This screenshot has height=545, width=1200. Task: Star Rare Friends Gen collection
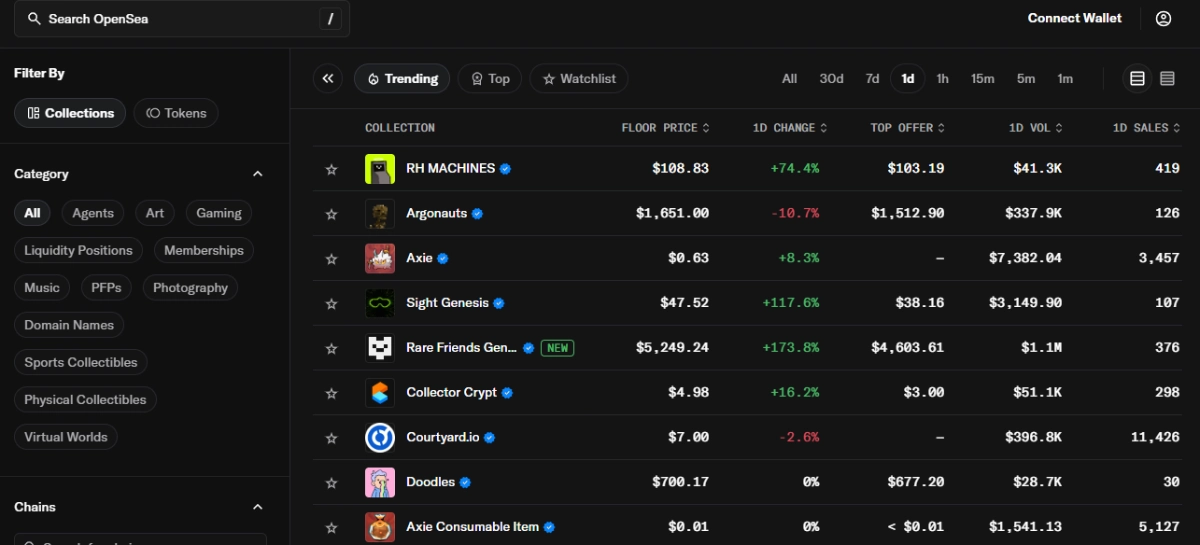point(331,348)
